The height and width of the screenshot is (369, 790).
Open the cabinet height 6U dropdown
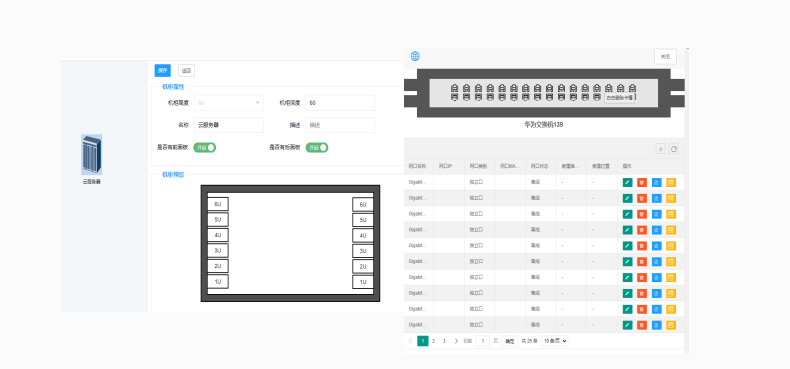[x=229, y=103]
